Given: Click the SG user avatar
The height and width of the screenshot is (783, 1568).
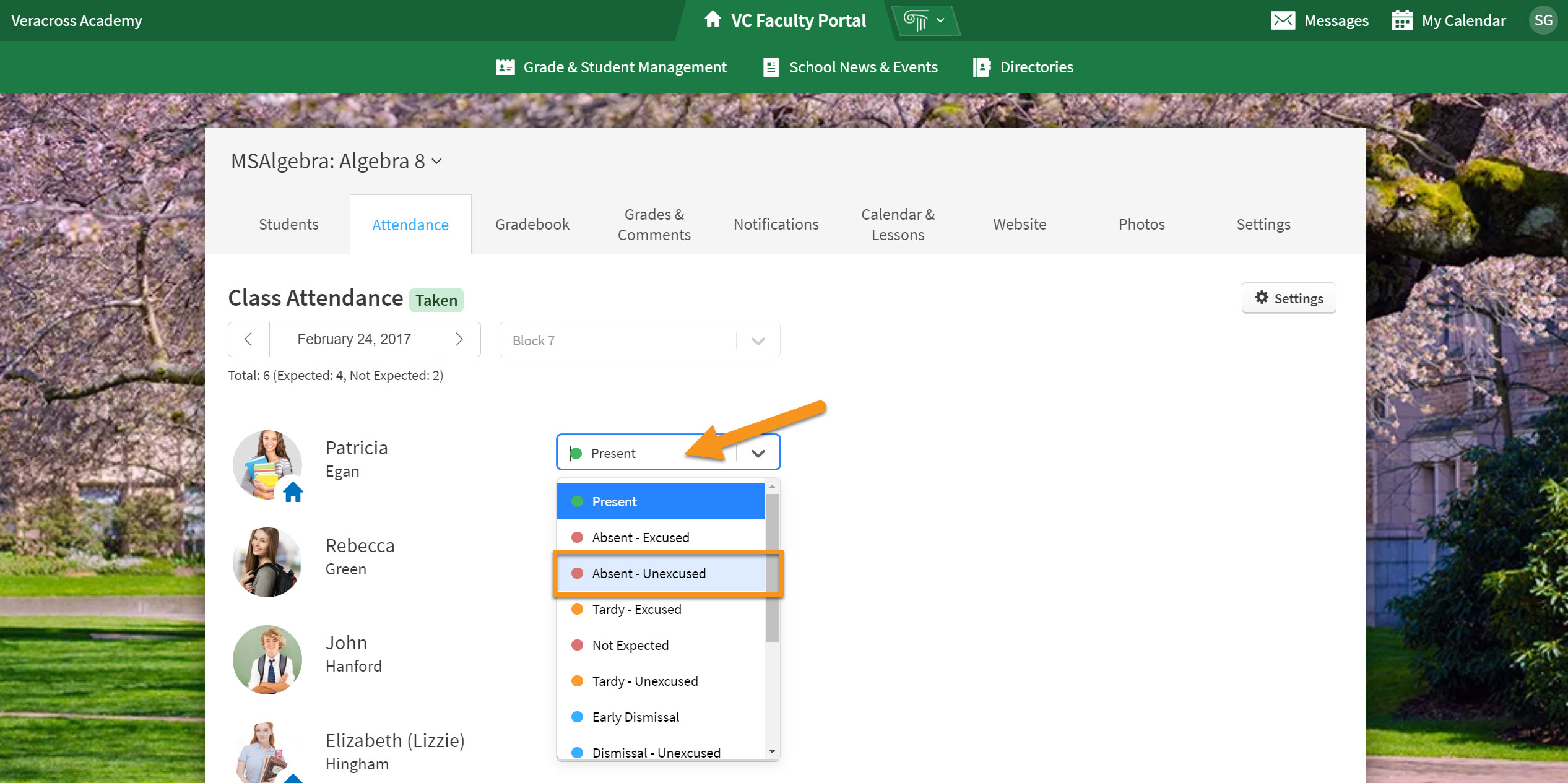Looking at the screenshot, I should point(1543,20).
